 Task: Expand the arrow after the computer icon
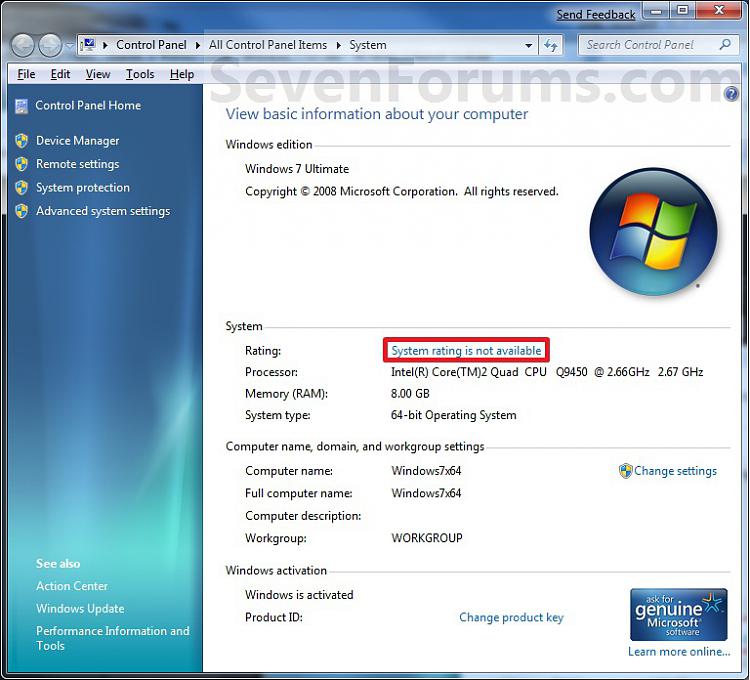pos(105,45)
